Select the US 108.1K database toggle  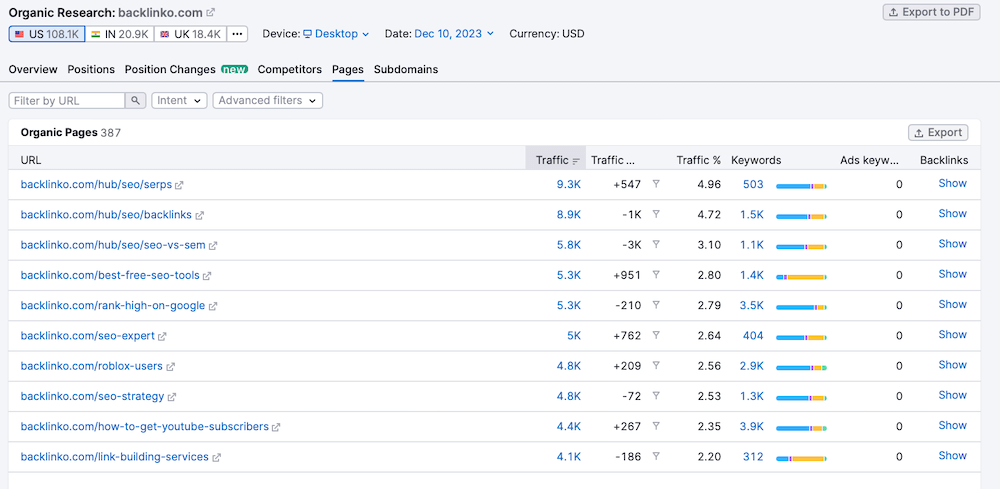click(x=47, y=34)
